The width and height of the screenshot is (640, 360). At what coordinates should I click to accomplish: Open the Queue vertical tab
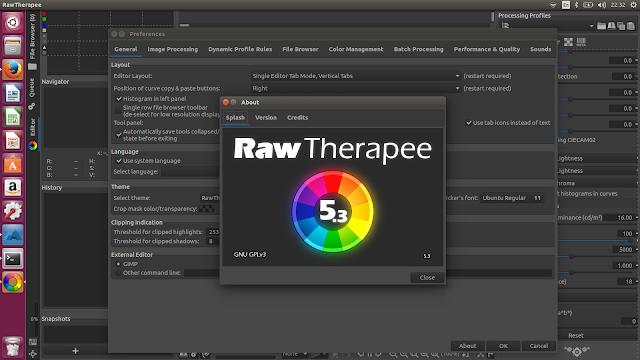32,88
